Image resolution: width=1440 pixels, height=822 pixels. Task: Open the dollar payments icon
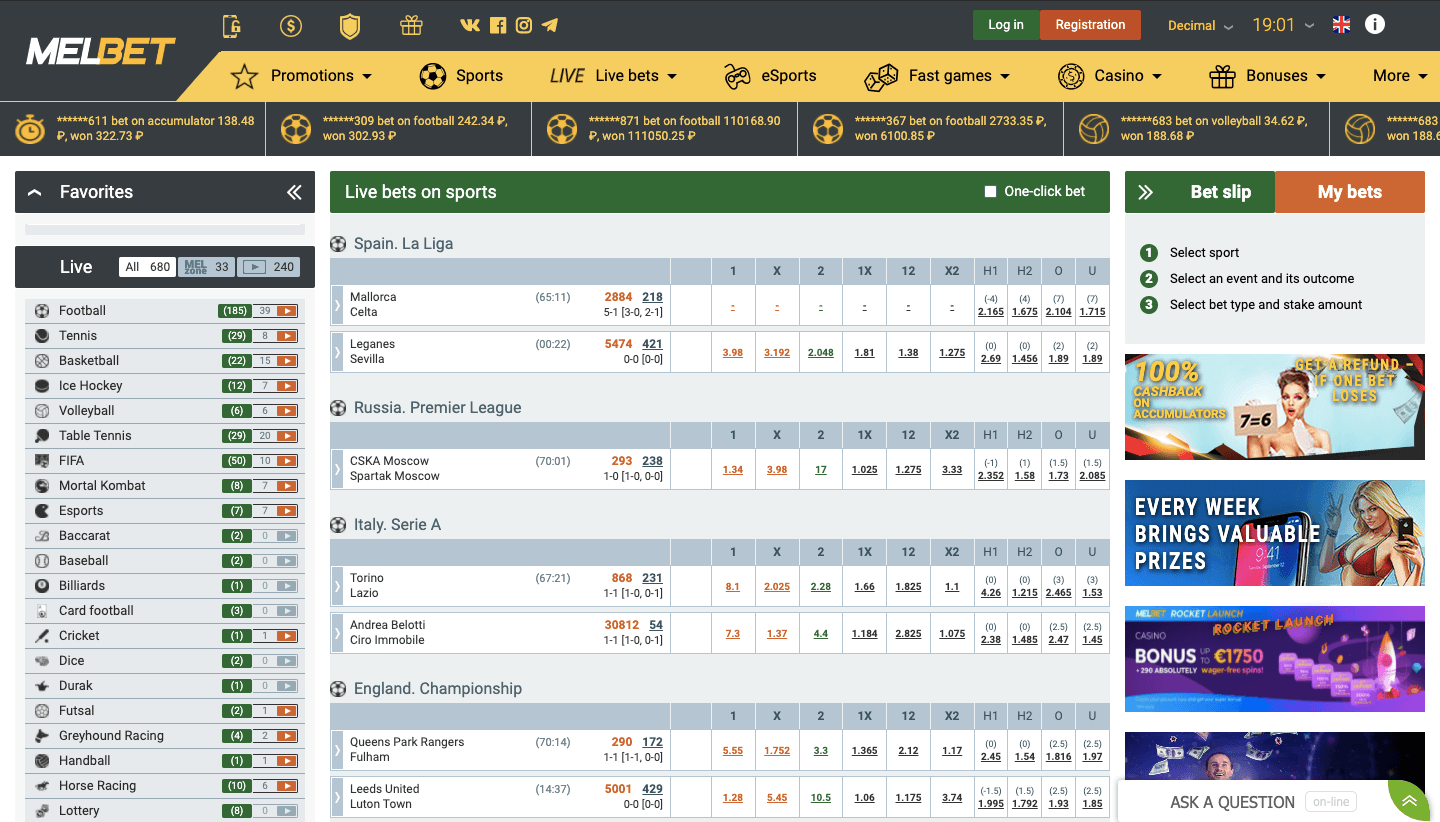coord(291,26)
